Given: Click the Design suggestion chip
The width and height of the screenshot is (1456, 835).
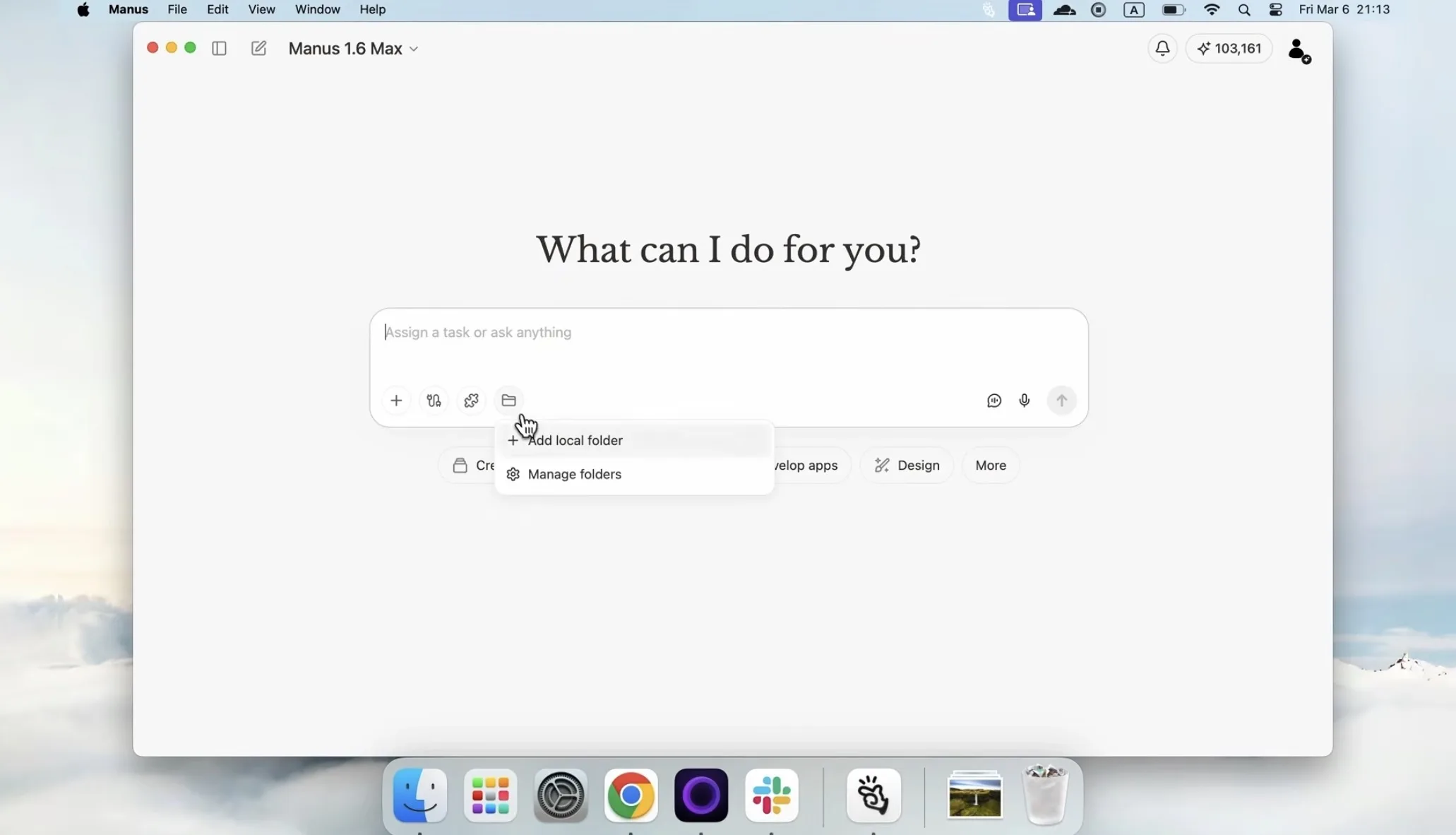Looking at the screenshot, I should [x=907, y=466].
